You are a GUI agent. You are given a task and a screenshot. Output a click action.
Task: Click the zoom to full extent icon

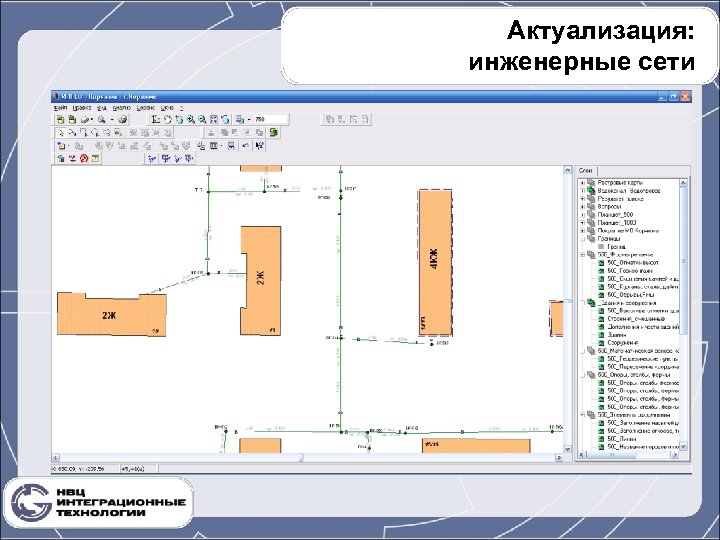click(x=214, y=119)
